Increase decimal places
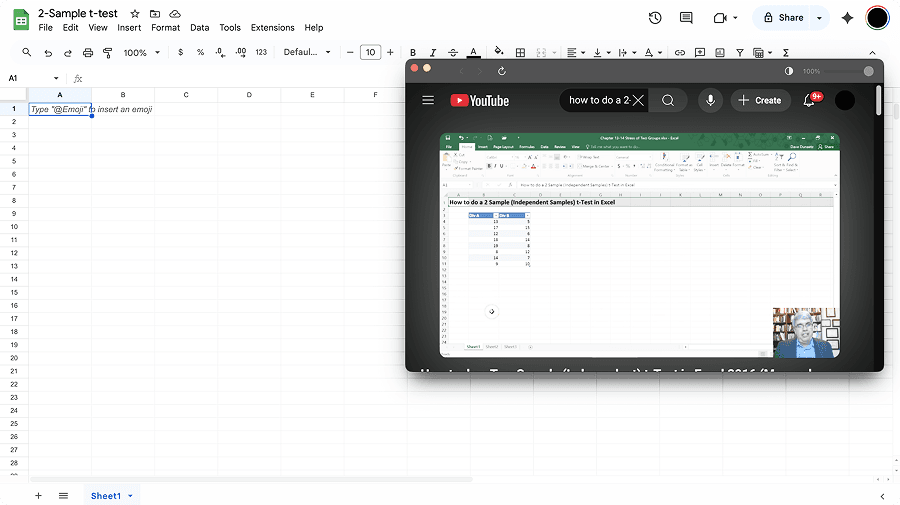This screenshot has height=505, width=900. pyautogui.click(x=241, y=52)
